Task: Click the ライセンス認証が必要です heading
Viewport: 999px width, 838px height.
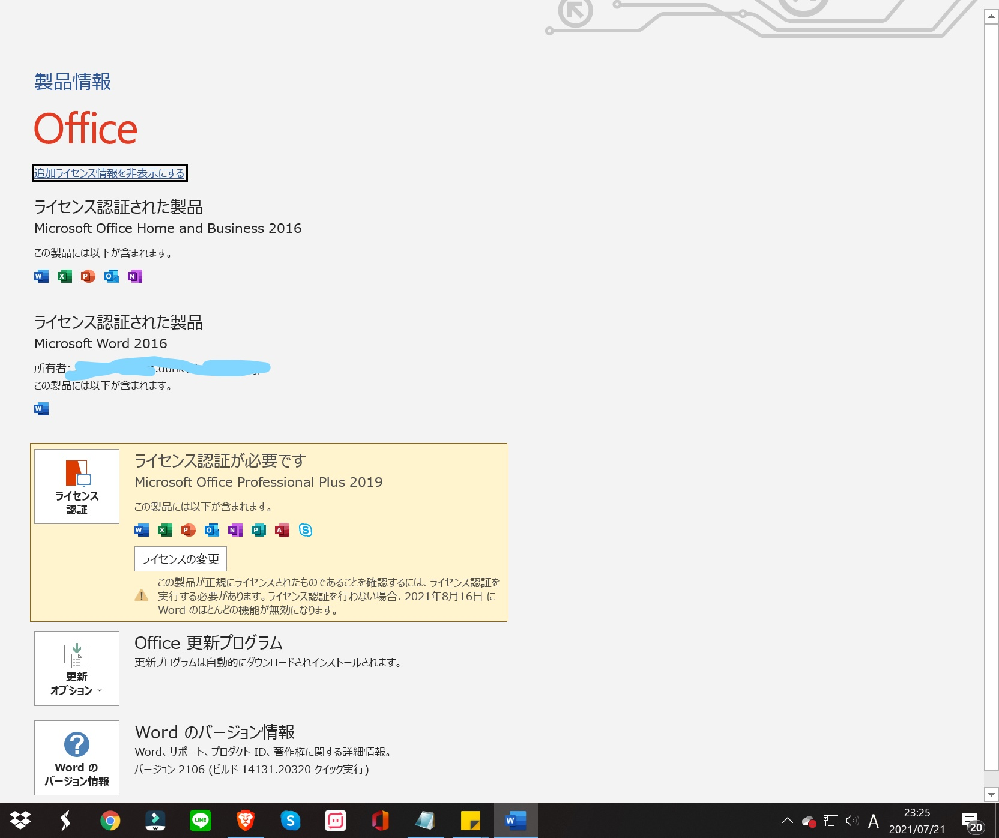Action: click(220, 461)
